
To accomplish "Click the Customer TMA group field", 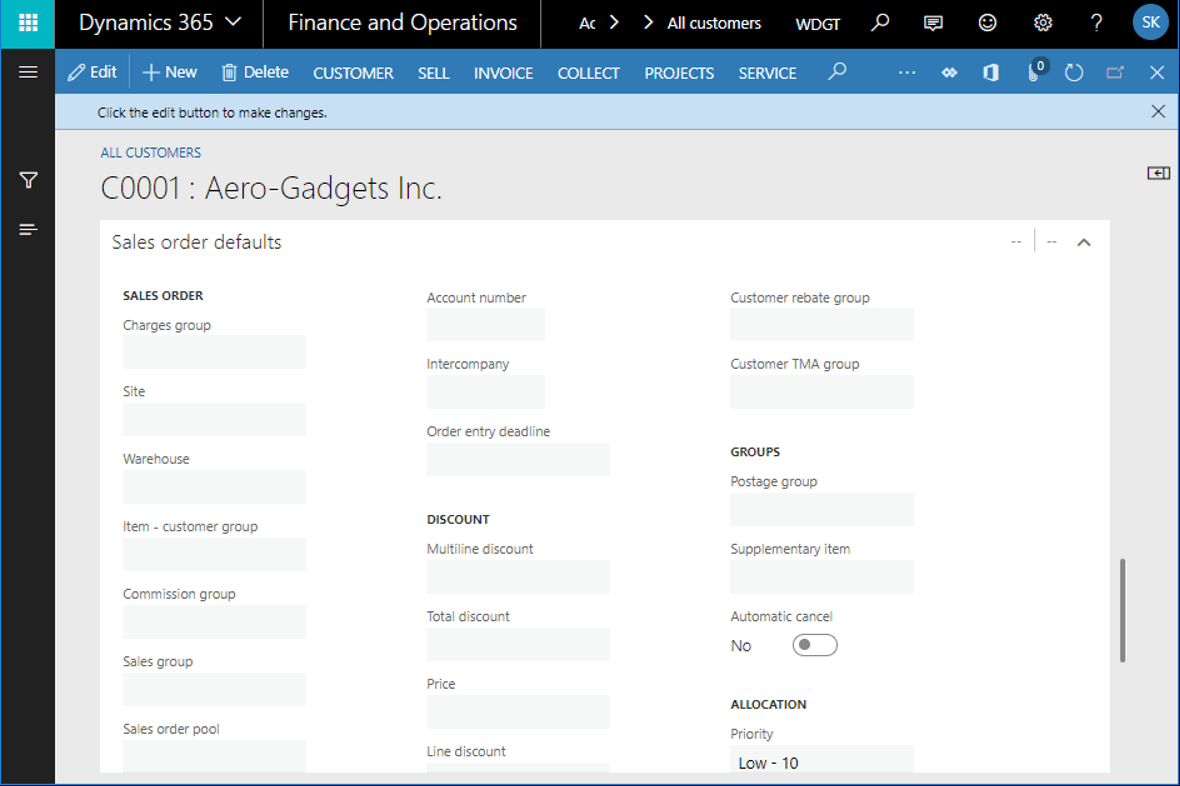I will coord(822,391).
